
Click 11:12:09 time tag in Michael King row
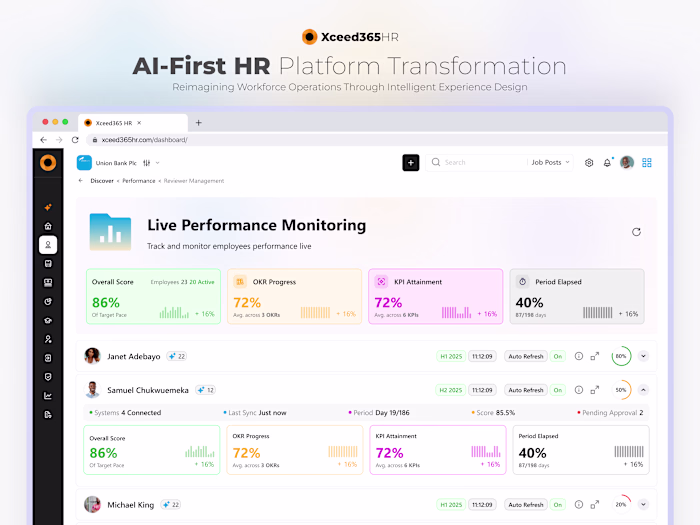point(482,504)
